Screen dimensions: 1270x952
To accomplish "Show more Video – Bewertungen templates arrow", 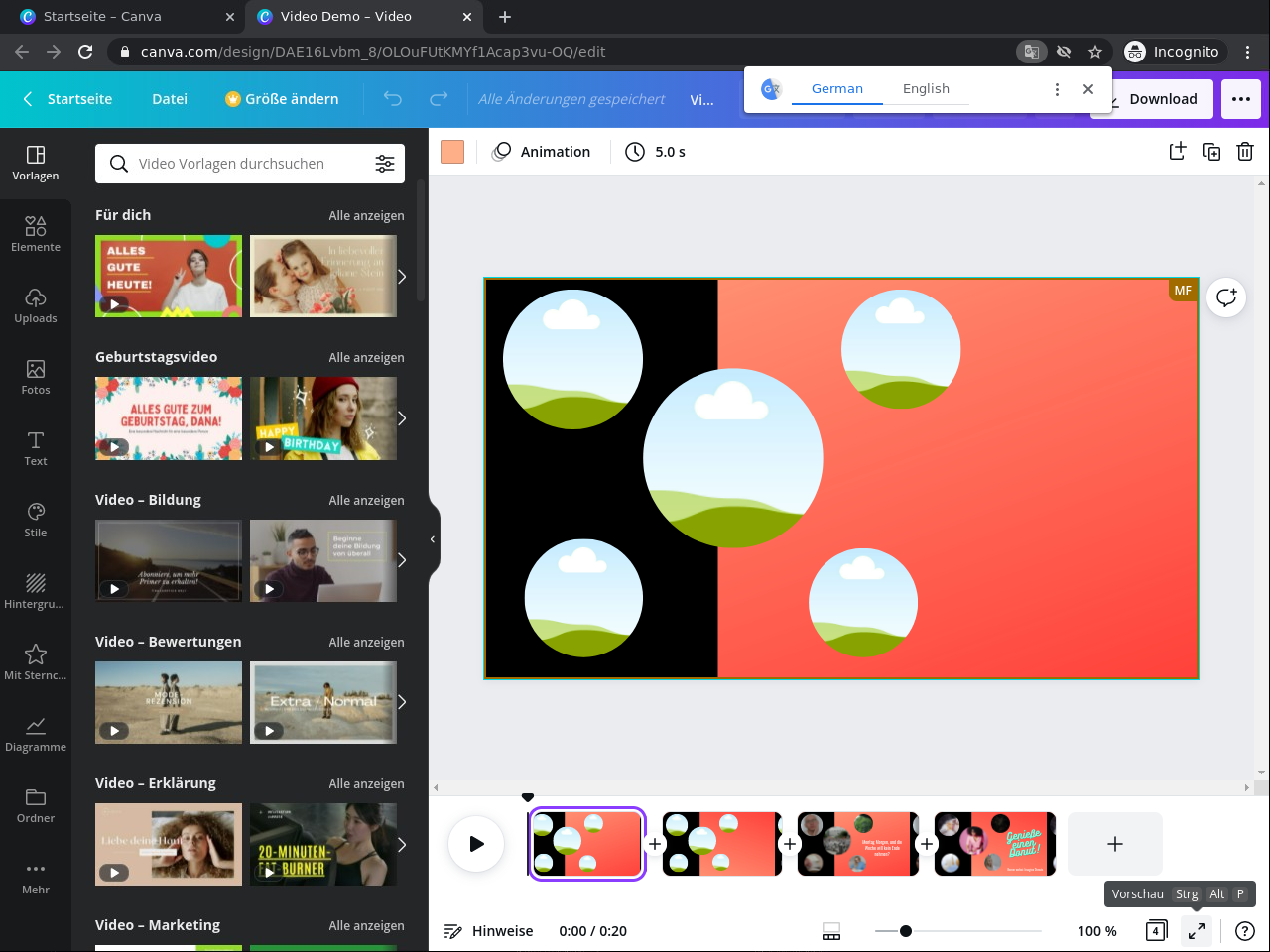I will coord(402,702).
